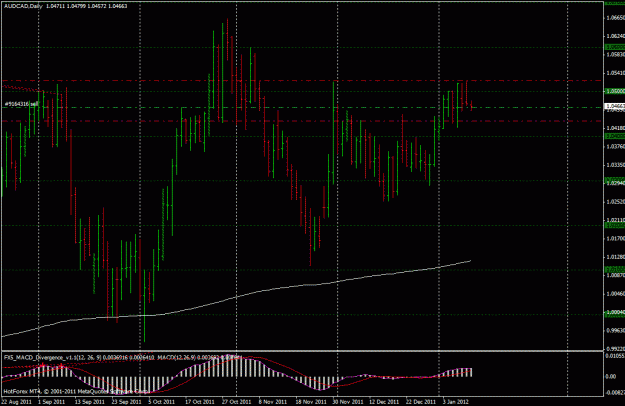
Task: Click the 1.0541 price scale label
Action: 615,73
